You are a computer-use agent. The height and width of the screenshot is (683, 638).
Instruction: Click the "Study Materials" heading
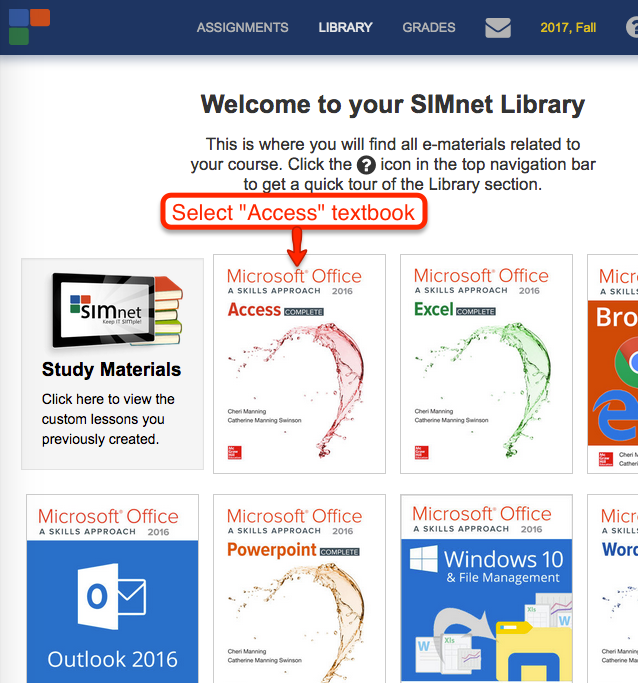coord(111,369)
